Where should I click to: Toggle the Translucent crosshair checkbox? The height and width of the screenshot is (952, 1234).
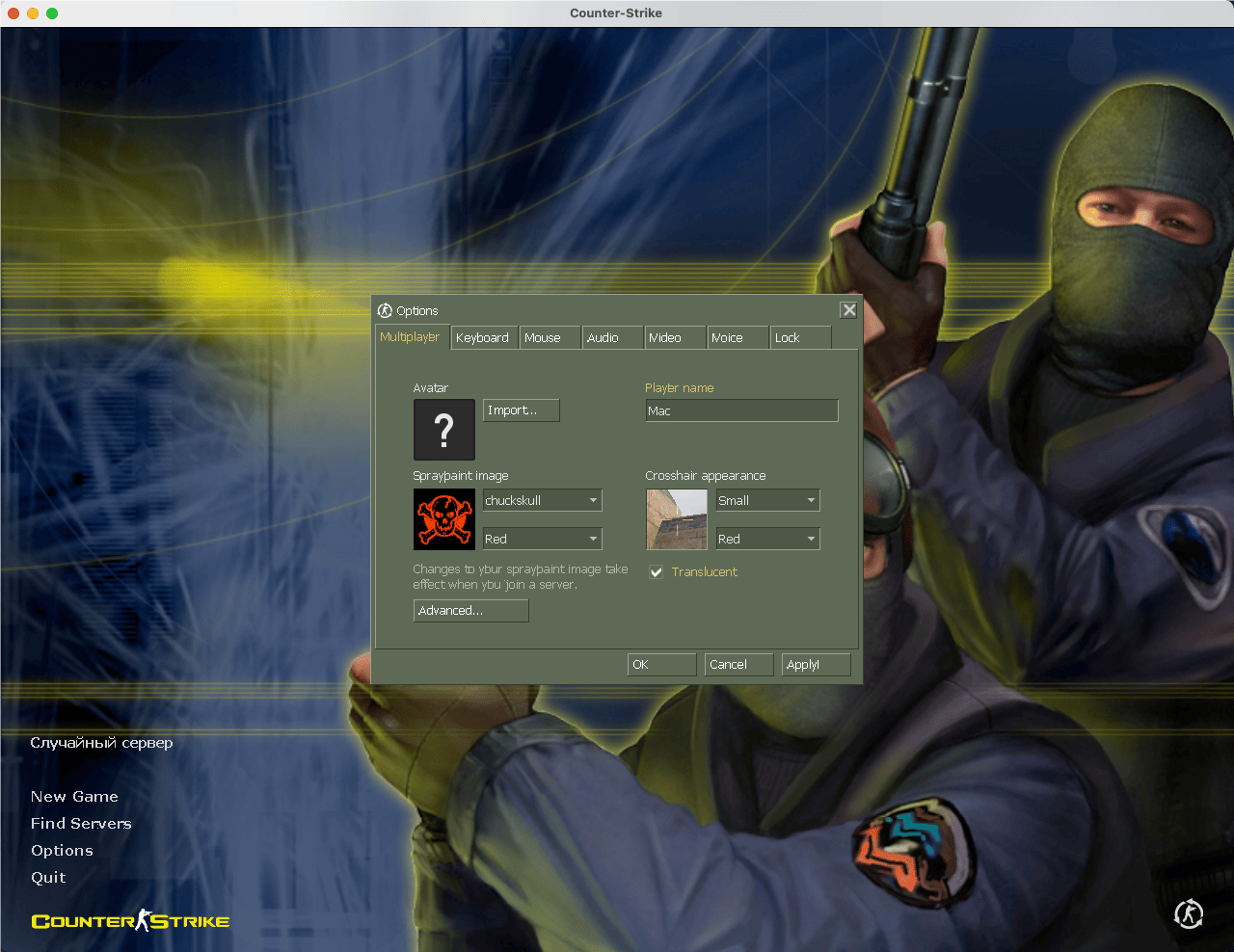pos(657,572)
